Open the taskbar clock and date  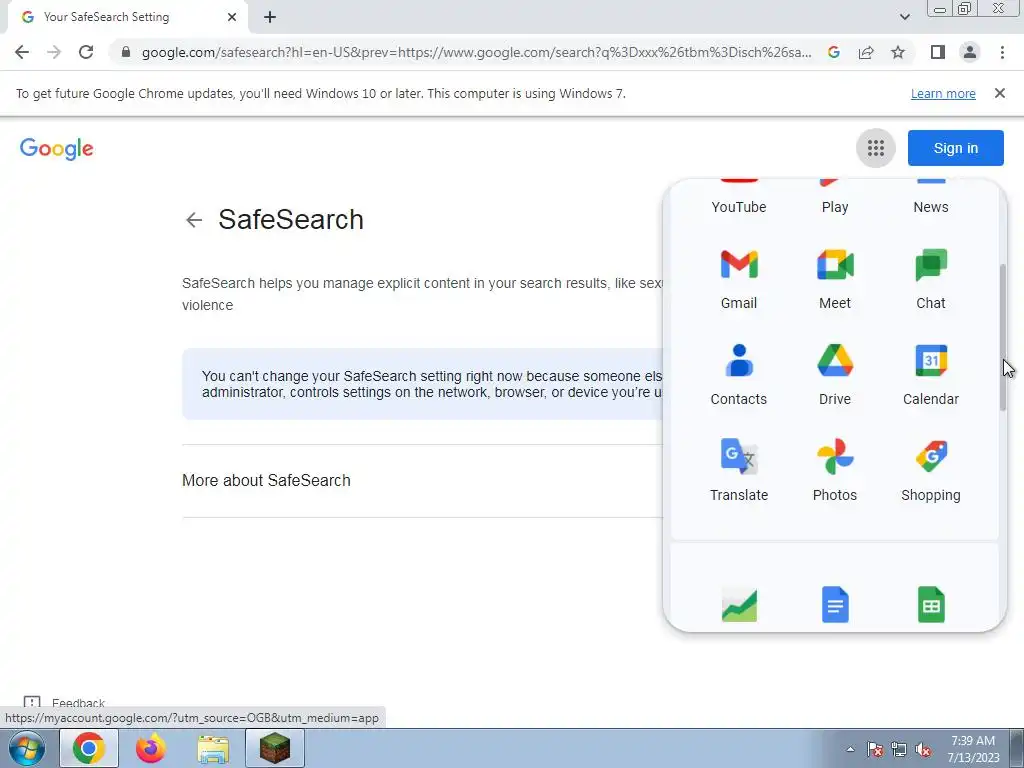click(x=973, y=749)
